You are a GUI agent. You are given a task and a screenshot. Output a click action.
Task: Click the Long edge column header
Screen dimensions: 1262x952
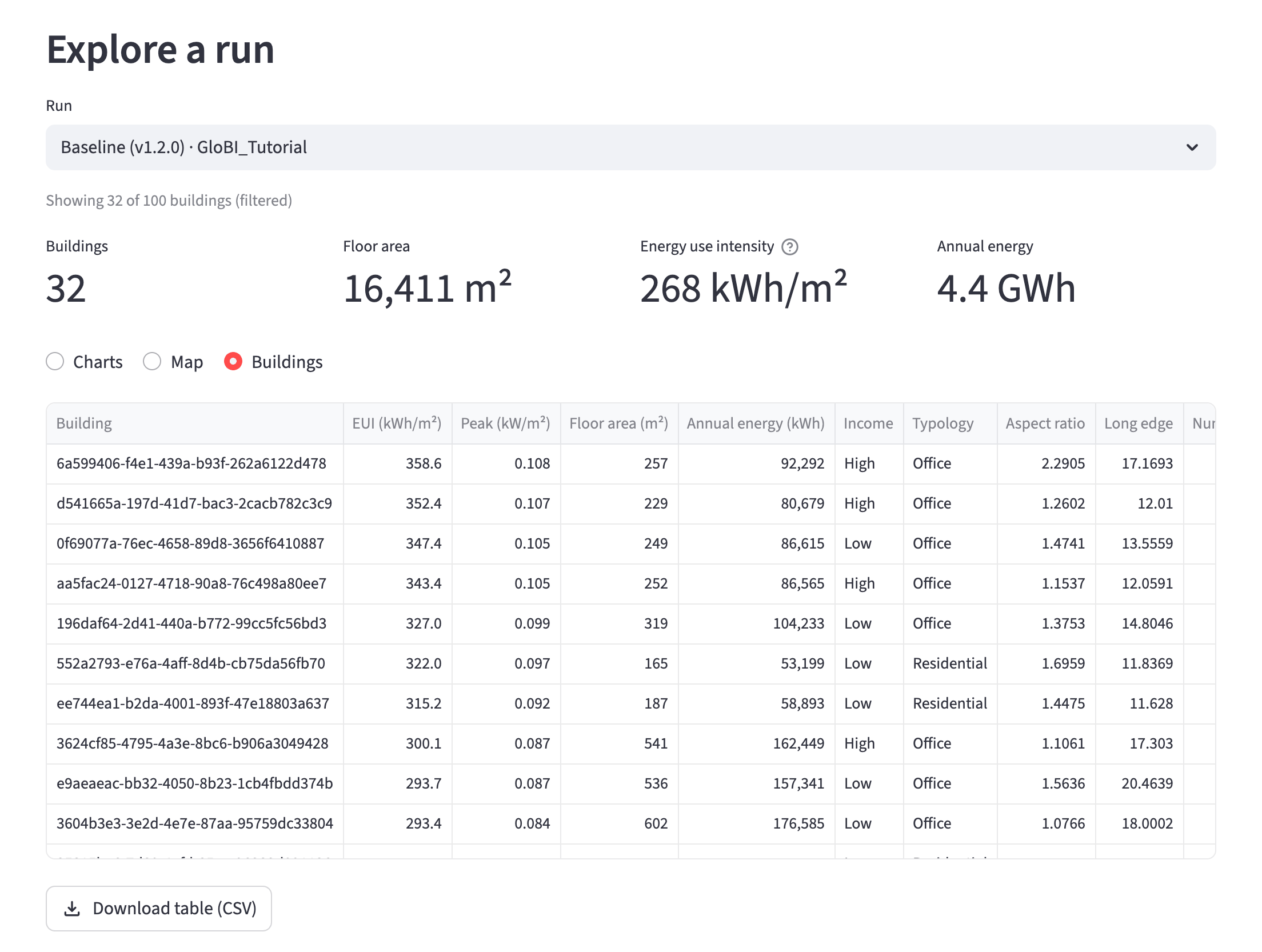[x=1139, y=423]
